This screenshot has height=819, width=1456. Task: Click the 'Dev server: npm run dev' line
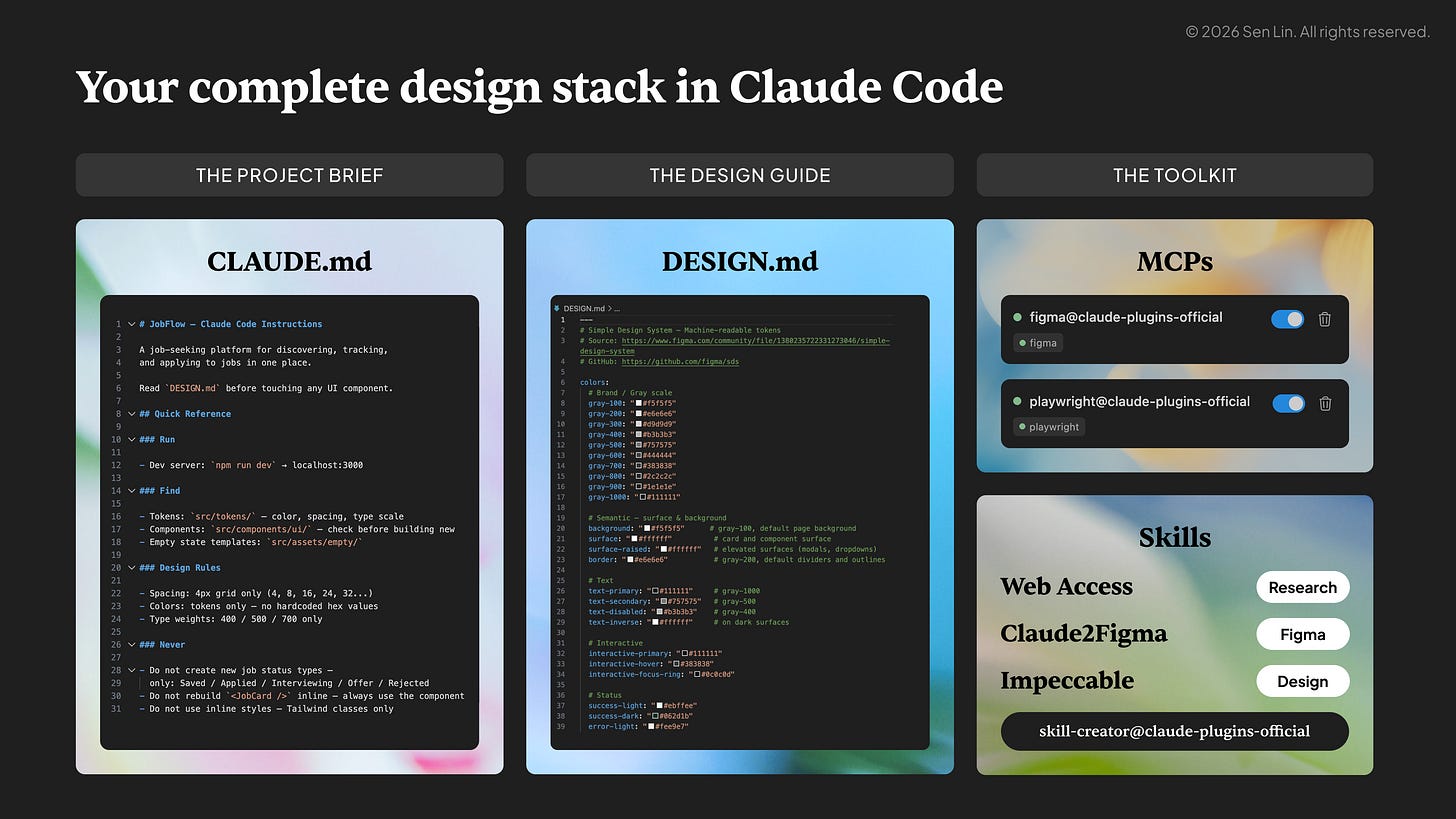point(251,465)
